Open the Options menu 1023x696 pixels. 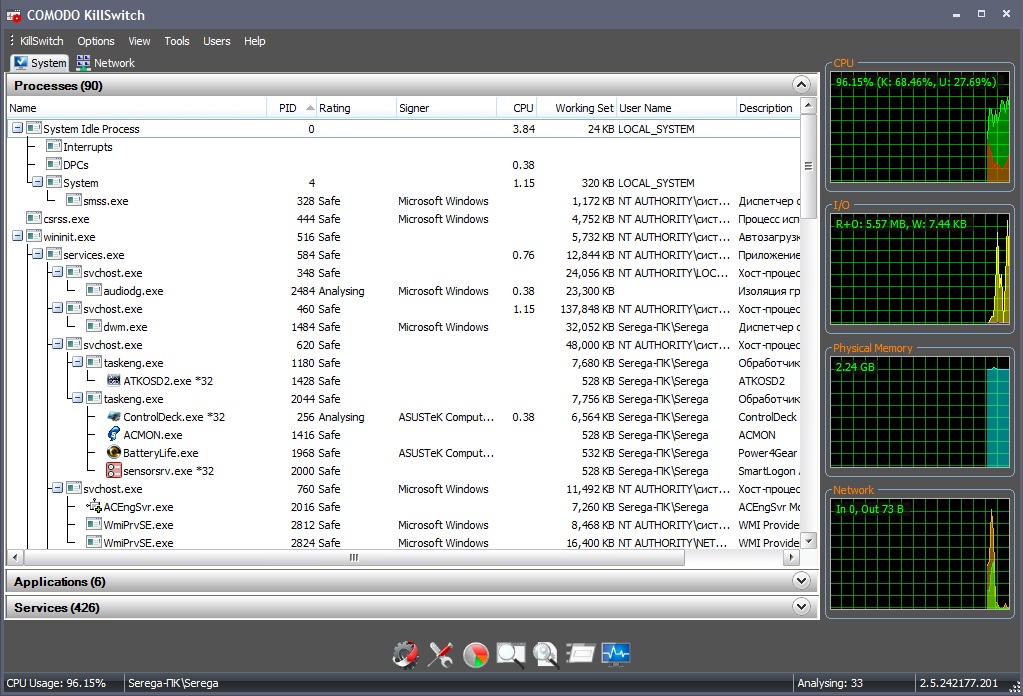pos(96,41)
